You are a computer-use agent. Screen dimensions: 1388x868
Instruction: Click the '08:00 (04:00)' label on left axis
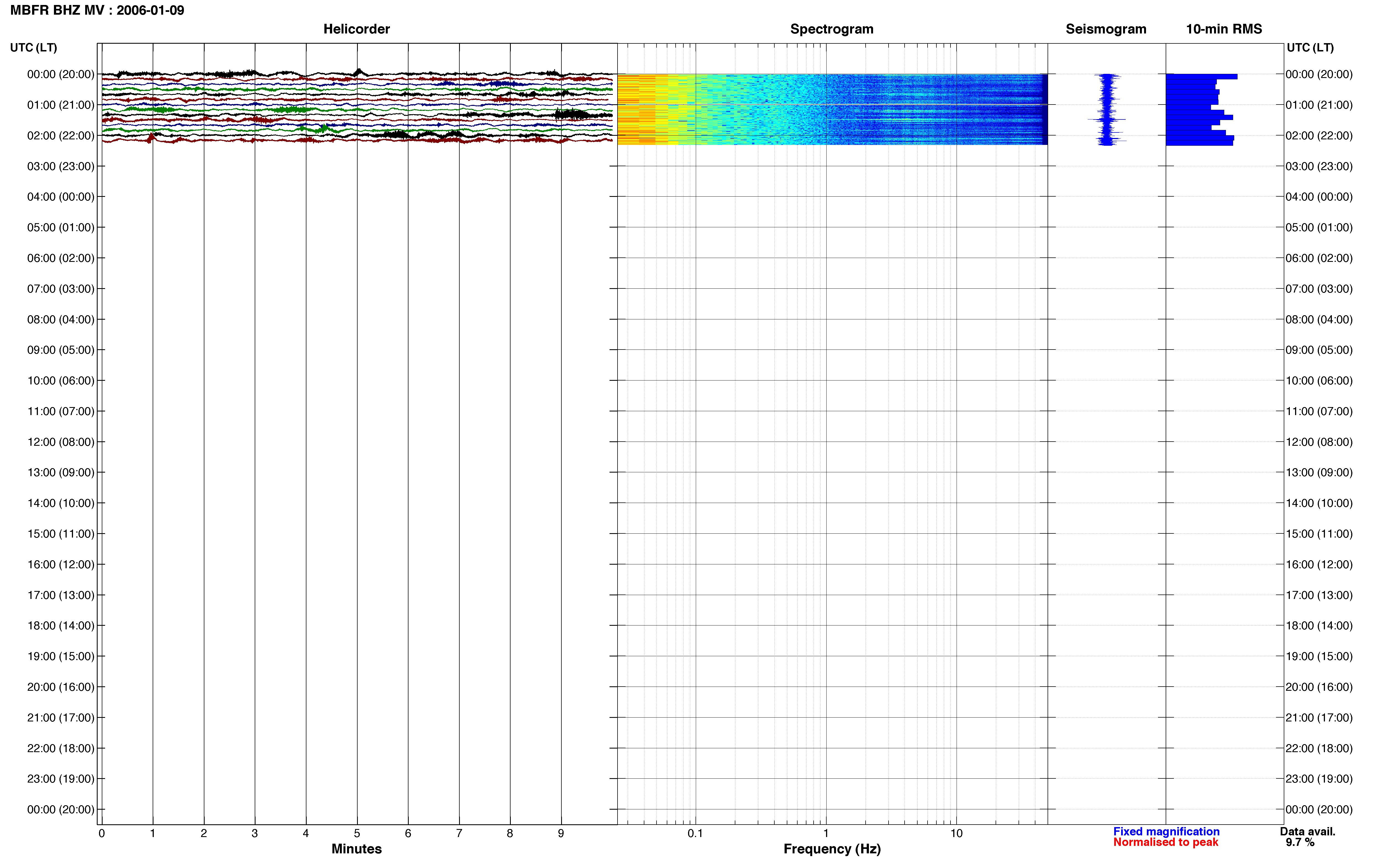click(x=61, y=319)
